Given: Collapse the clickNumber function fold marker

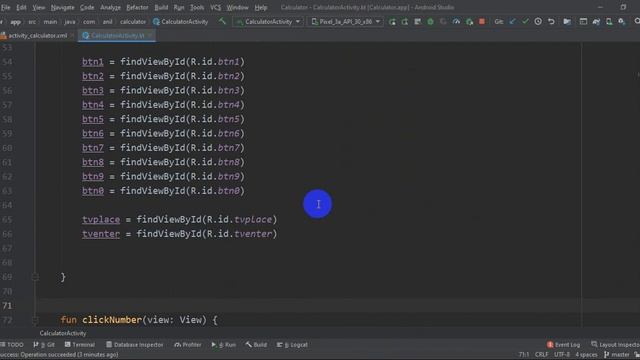Looking at the screenshot, I should click(36, 320).
